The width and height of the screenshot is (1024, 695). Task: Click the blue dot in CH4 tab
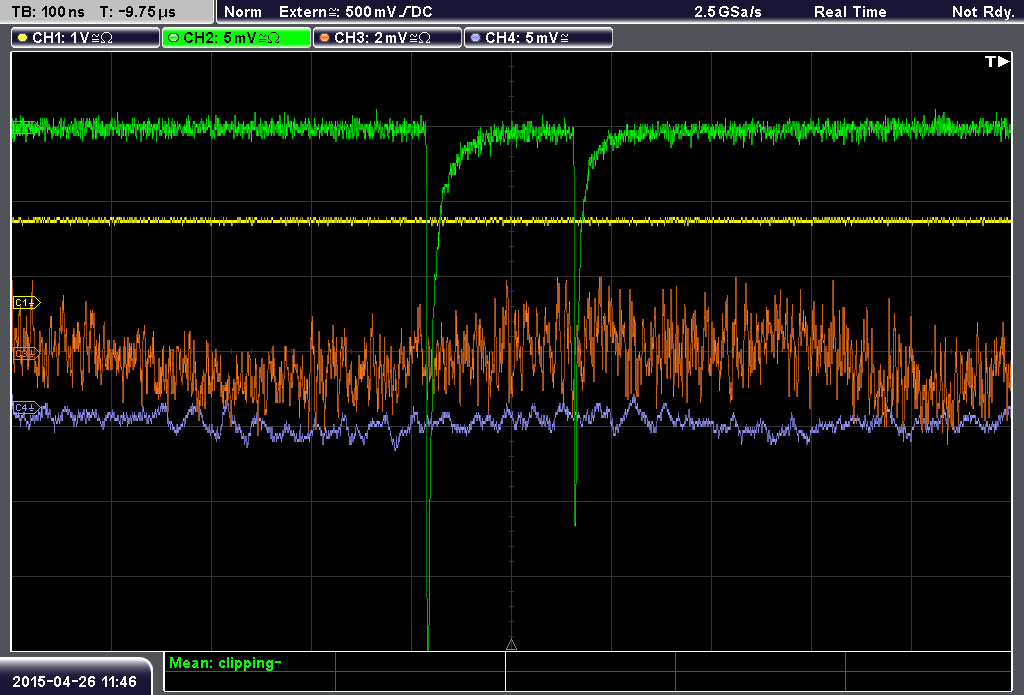click(475, 38)
